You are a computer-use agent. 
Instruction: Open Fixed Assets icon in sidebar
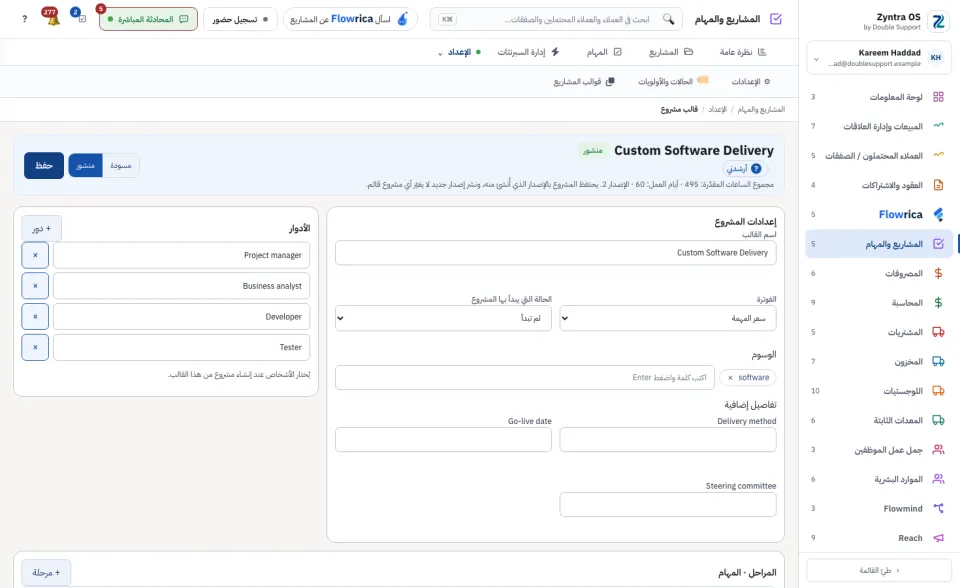pyautogui.click(x=938, y=420)
